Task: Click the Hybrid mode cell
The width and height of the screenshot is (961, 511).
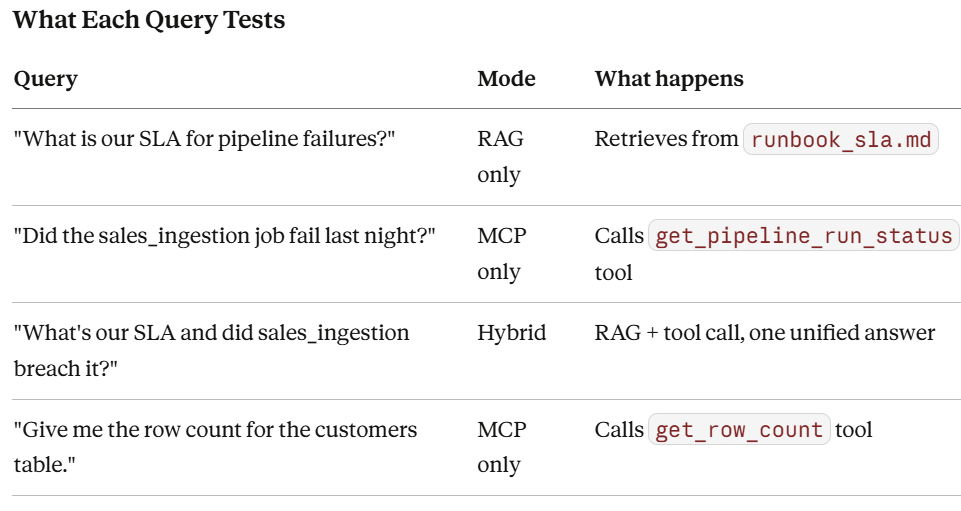Action: 511,333
